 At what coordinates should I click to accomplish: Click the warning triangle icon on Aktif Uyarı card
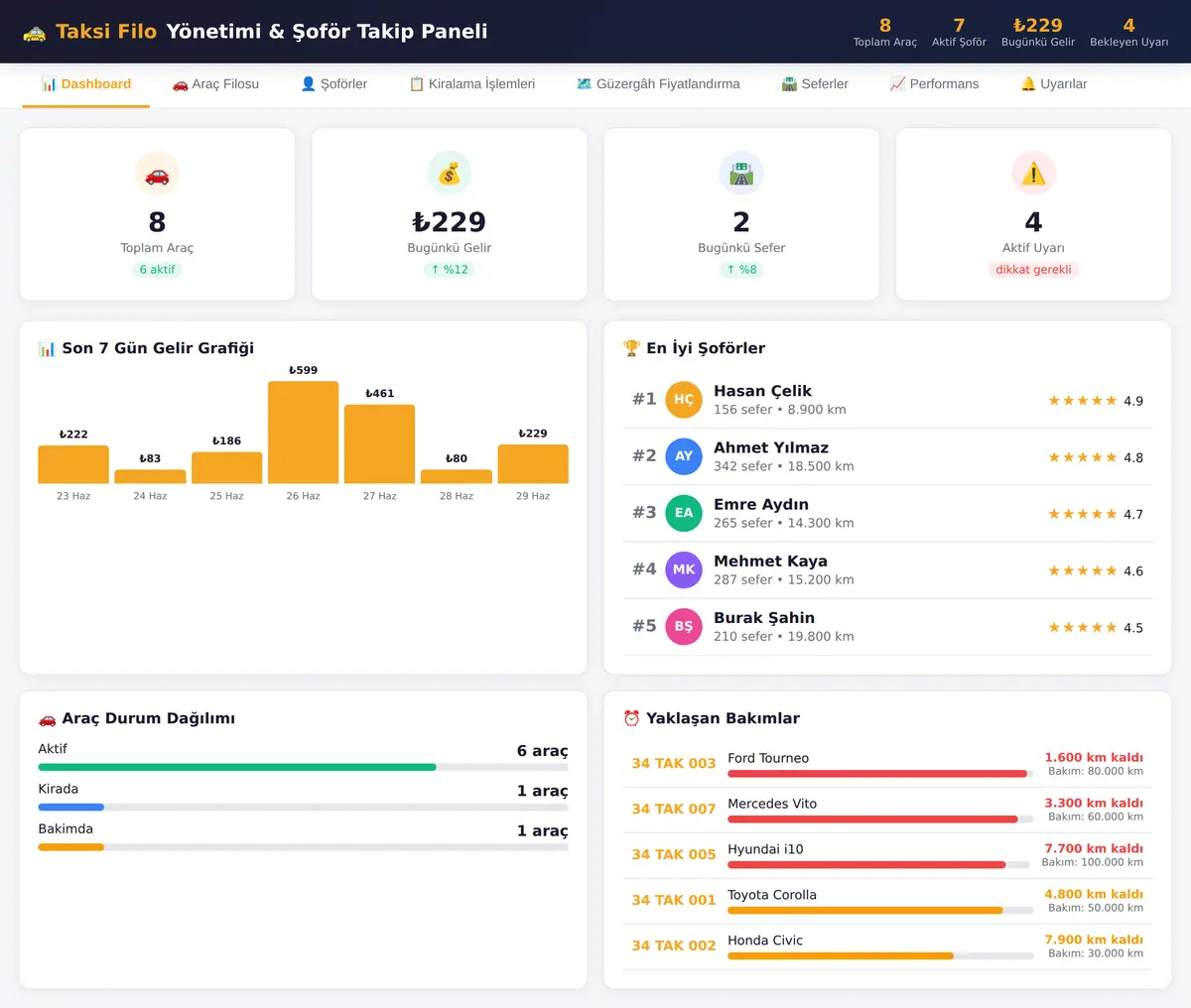tap(1033, 174)
